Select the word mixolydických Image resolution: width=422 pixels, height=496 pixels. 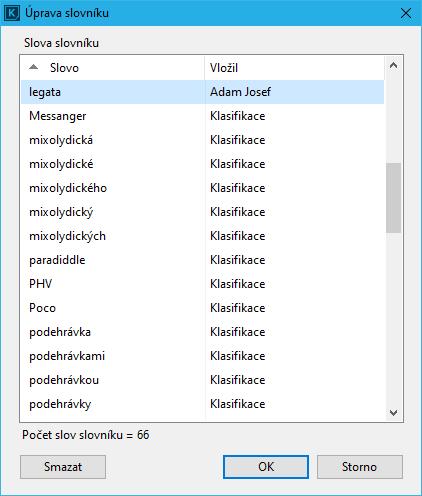tap(67, 236)
